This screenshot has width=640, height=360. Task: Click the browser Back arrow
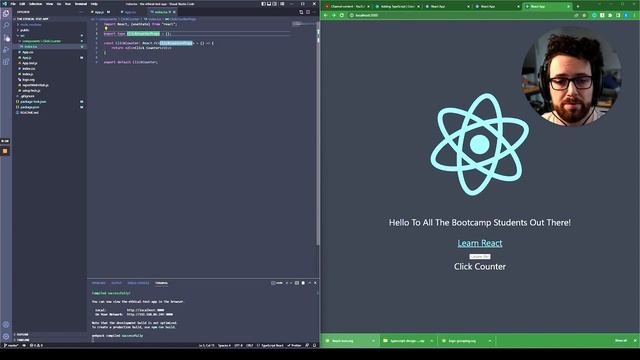(326, 15)
